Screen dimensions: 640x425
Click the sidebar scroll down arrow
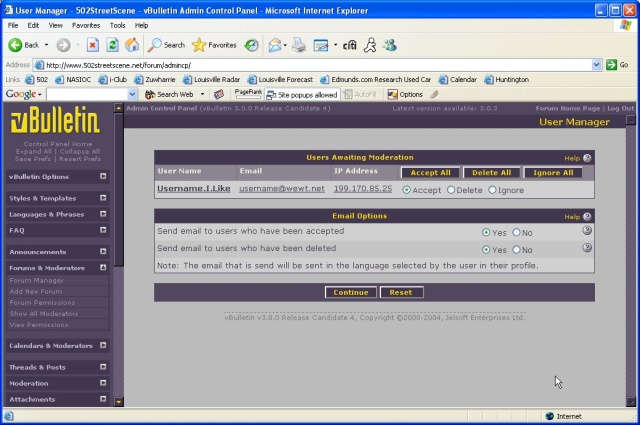pos(118,402)
